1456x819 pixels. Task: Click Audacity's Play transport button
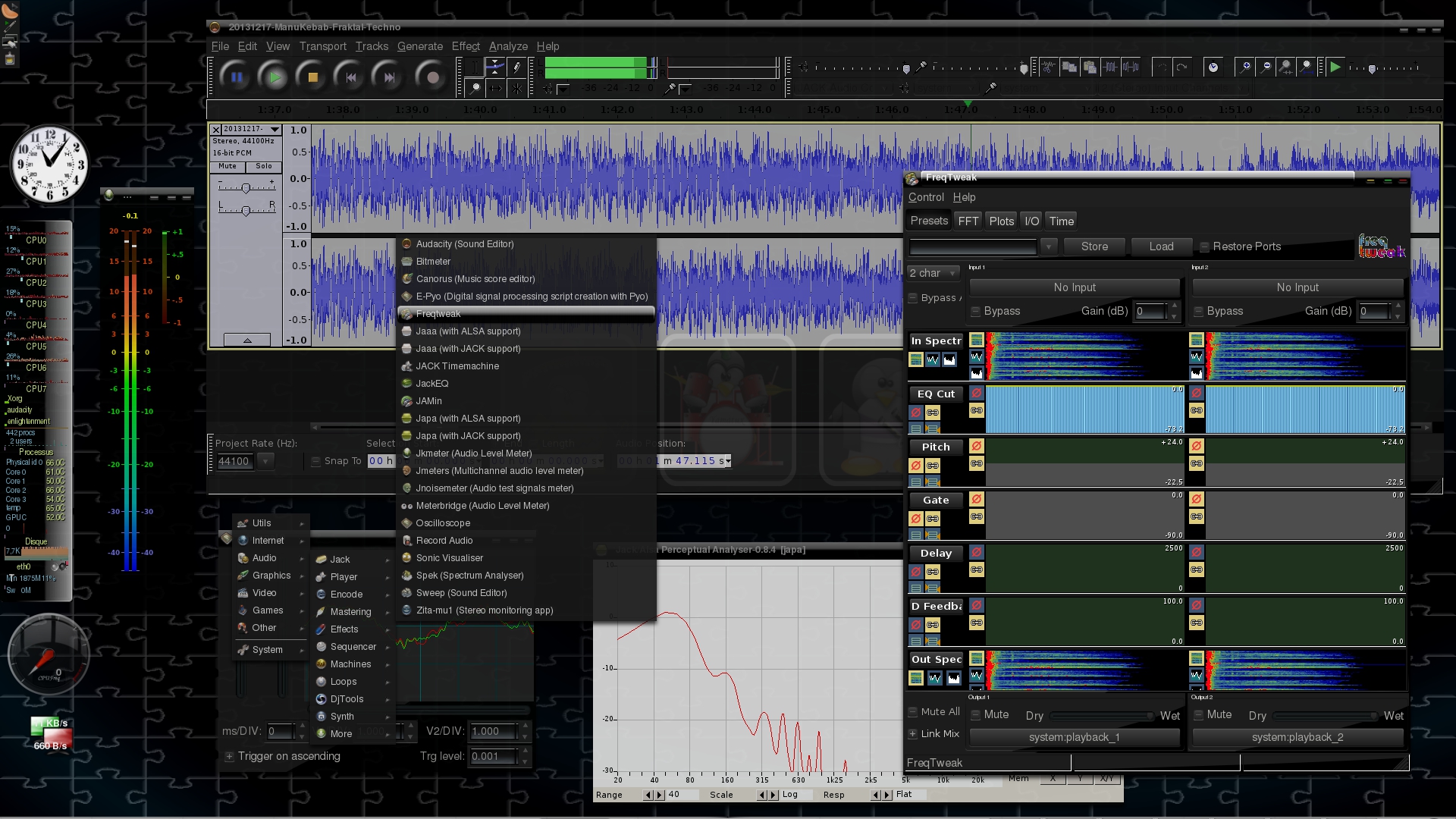click(x=274, y=77)
